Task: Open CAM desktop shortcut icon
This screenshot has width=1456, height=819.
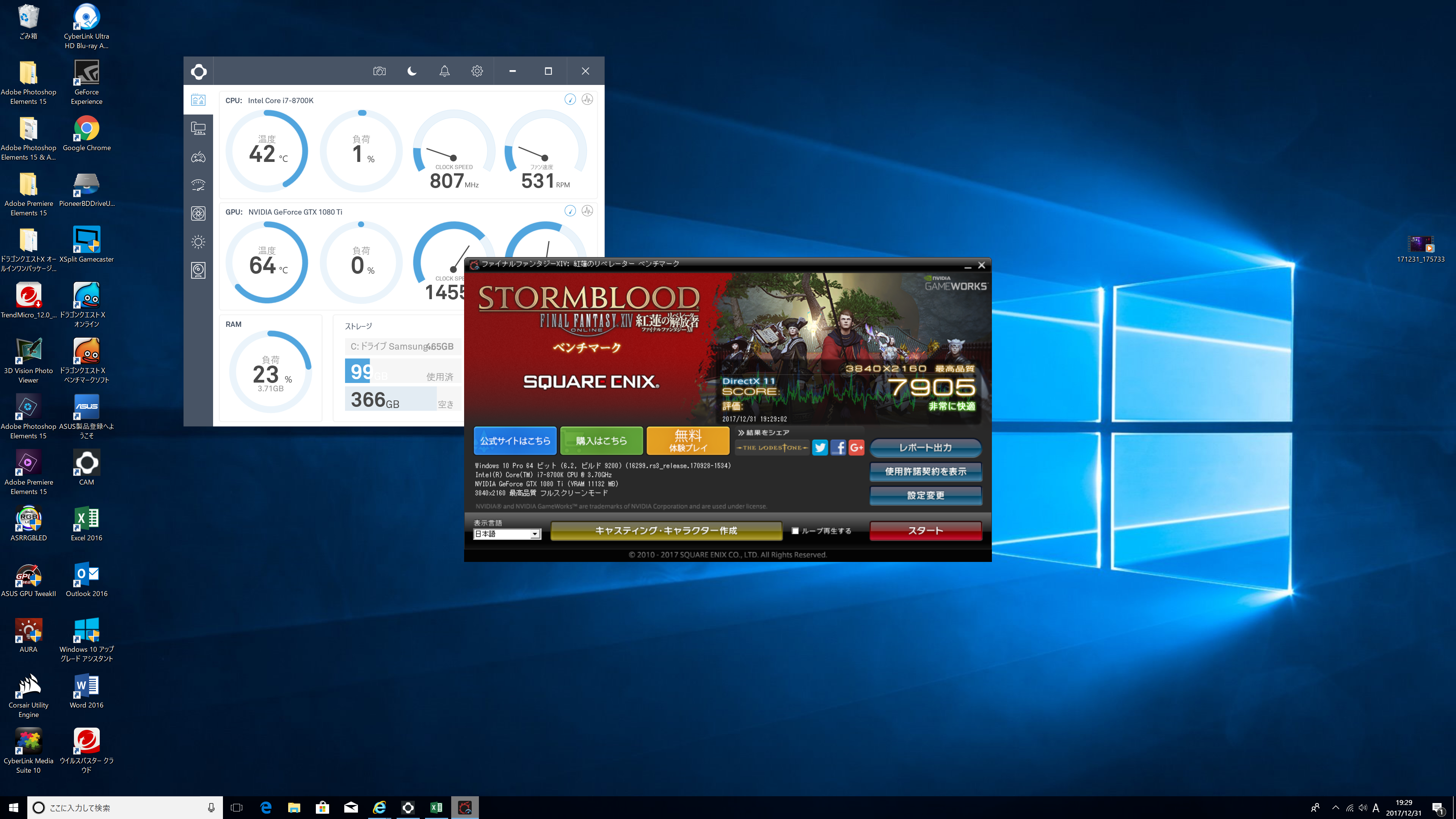Action: click(86, 468)
